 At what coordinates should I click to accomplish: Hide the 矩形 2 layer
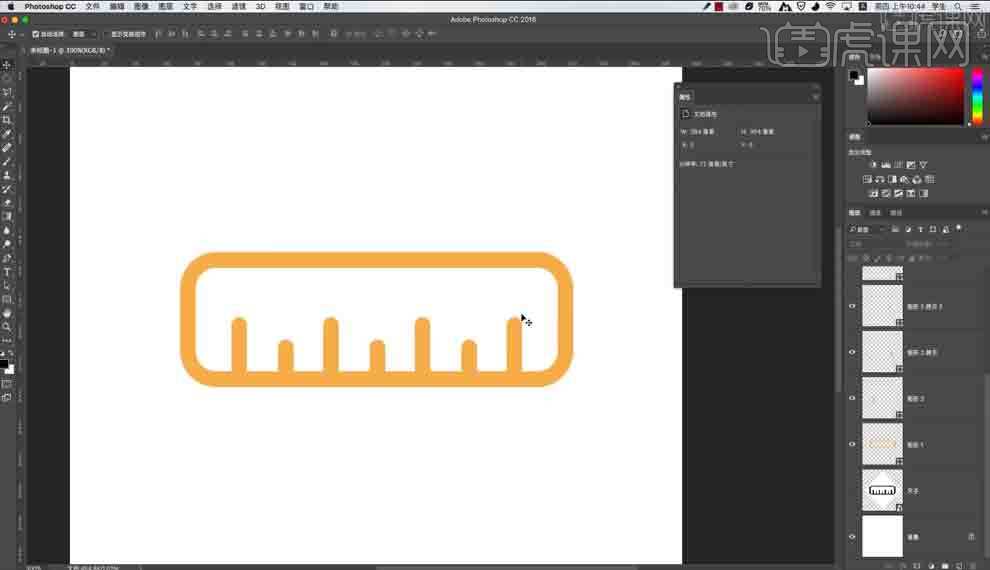[852, 398]
